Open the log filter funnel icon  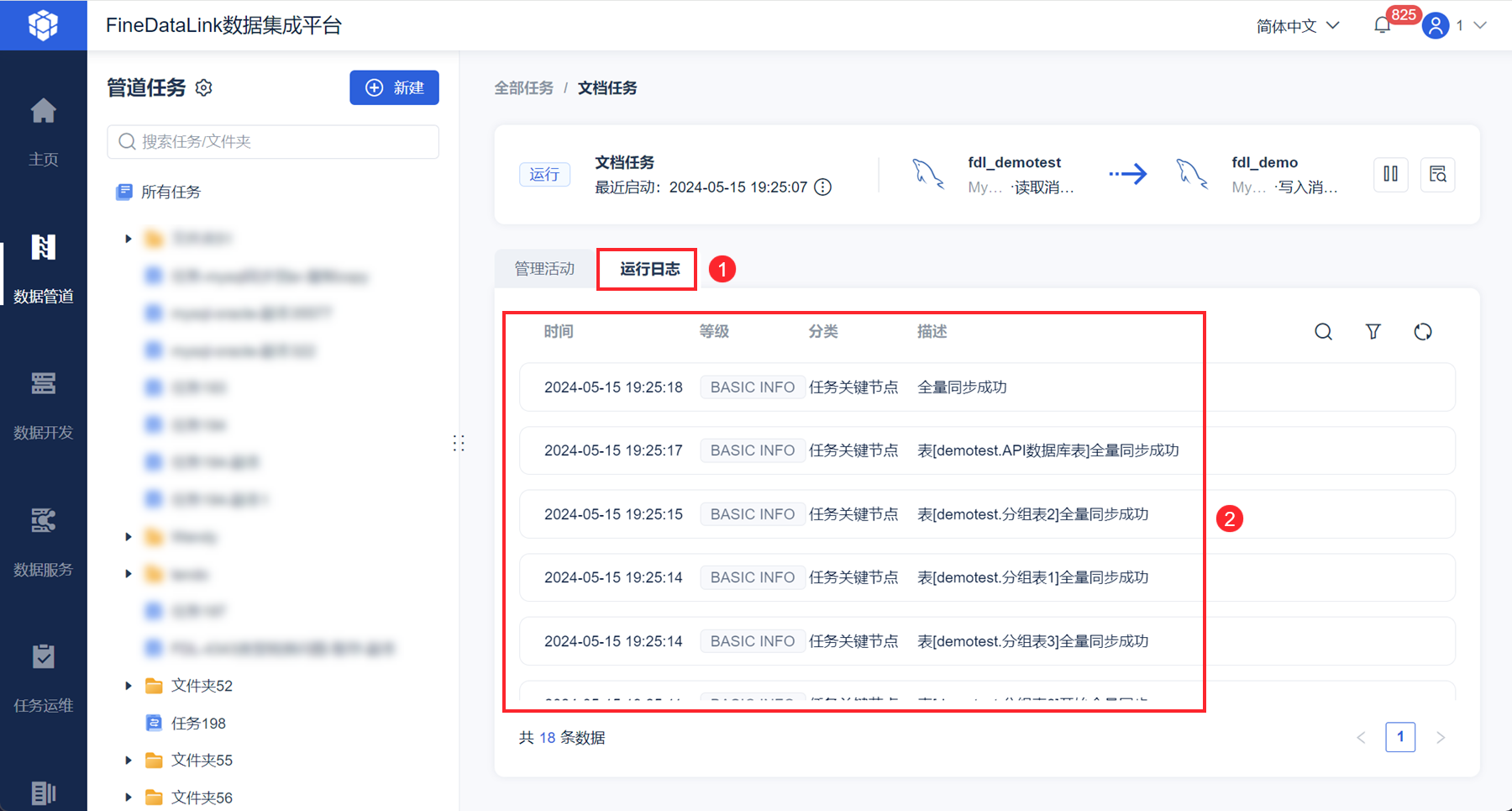tap(1373, 332)
